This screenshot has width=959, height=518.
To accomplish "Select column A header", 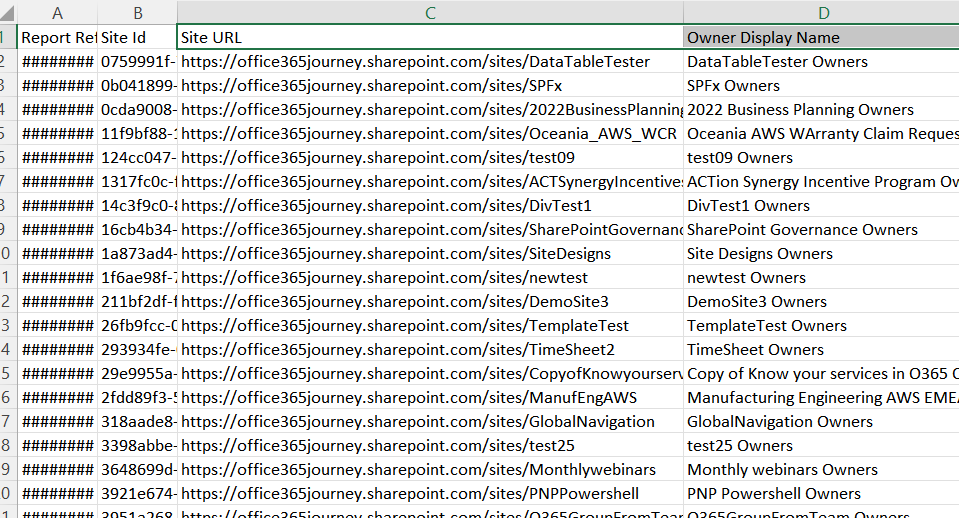I will click(57, 13).
